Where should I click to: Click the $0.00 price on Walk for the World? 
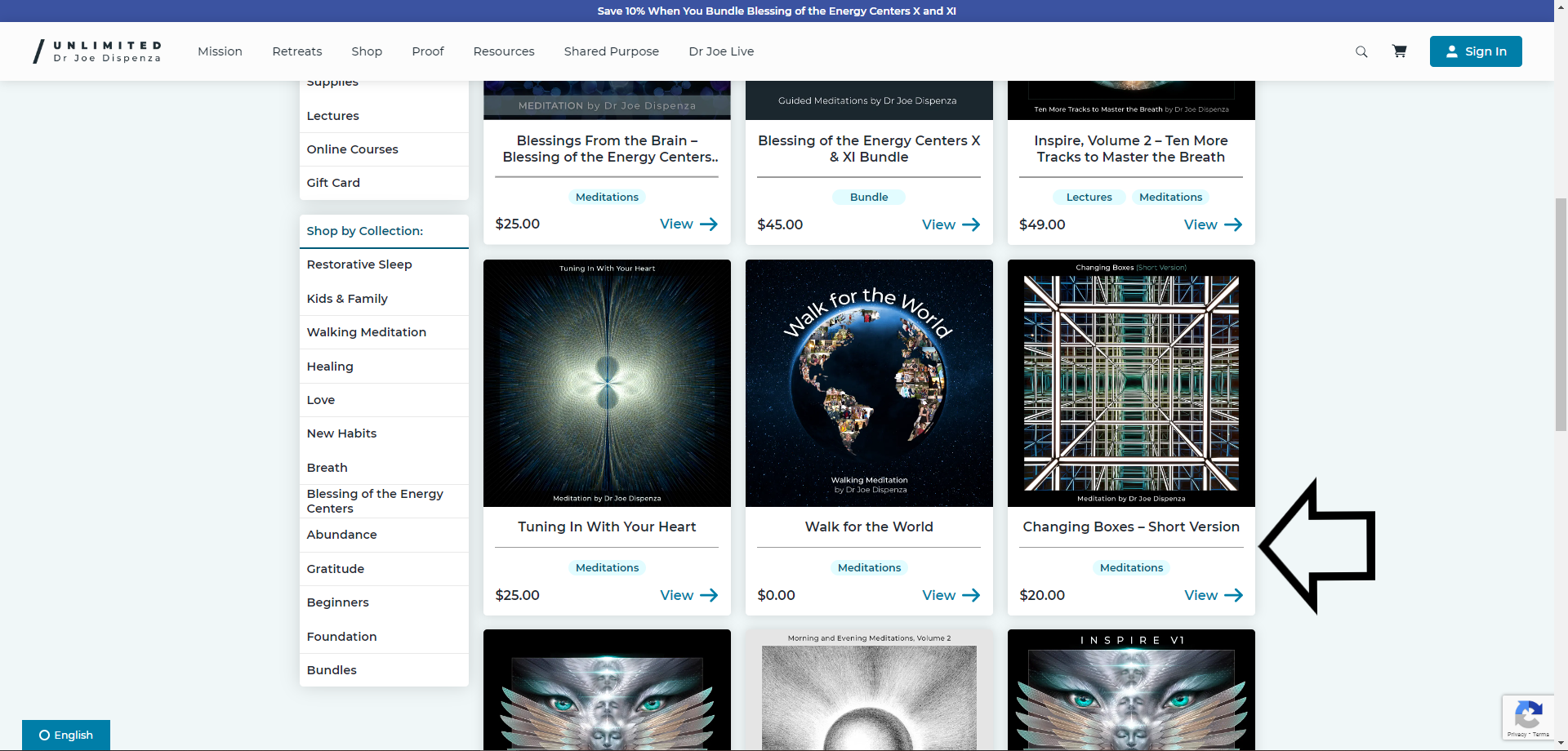point(776,595)
